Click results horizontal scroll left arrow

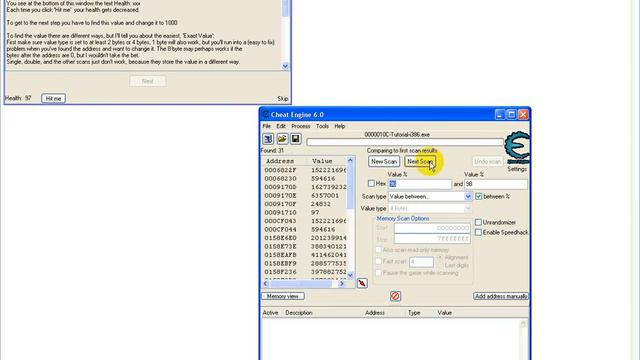pos(266,284)
